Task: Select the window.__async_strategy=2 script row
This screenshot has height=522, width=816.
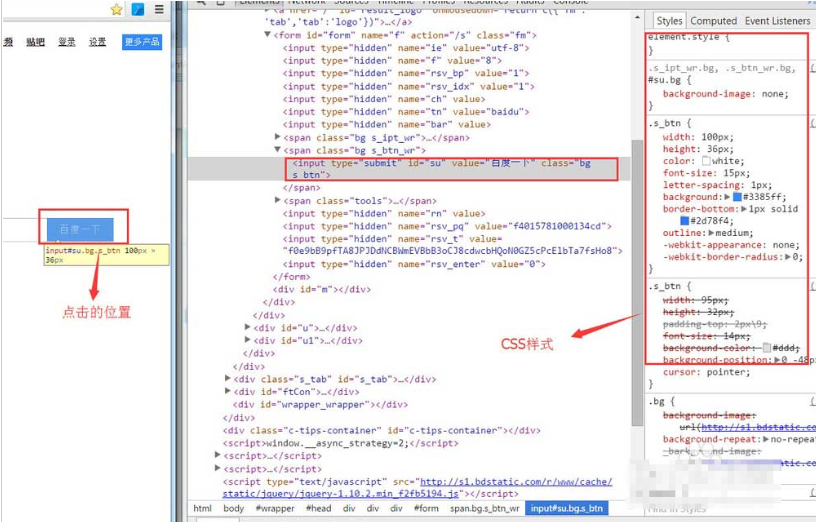Action: pyautogui.click(x=341, y=443)
